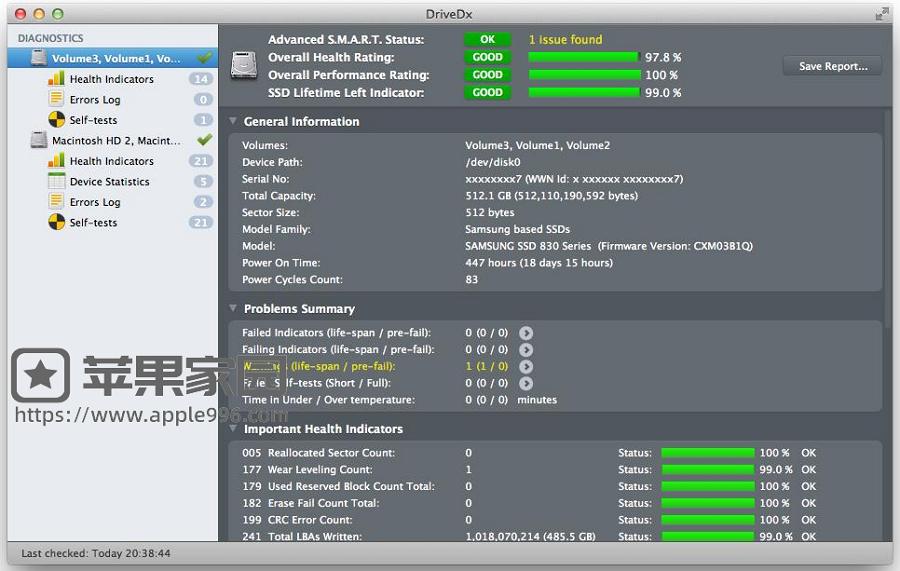Select the Volume3, Volume1 drive icon in sidebar
The height and width of the screenshot is (571, 900).
click(x=38, y=58)
